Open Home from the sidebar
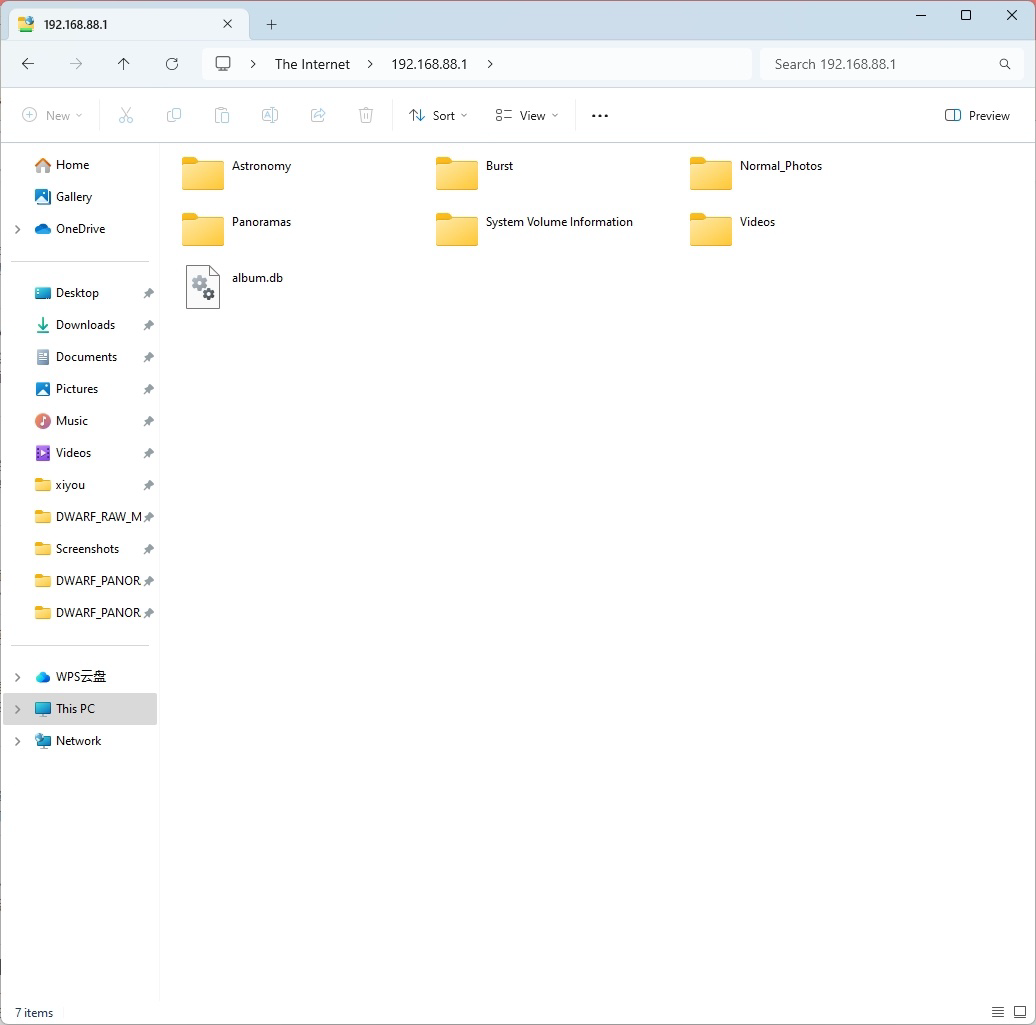This screenshot has height=1025, width=1036. pyautogui.click(x=74, y=164)
